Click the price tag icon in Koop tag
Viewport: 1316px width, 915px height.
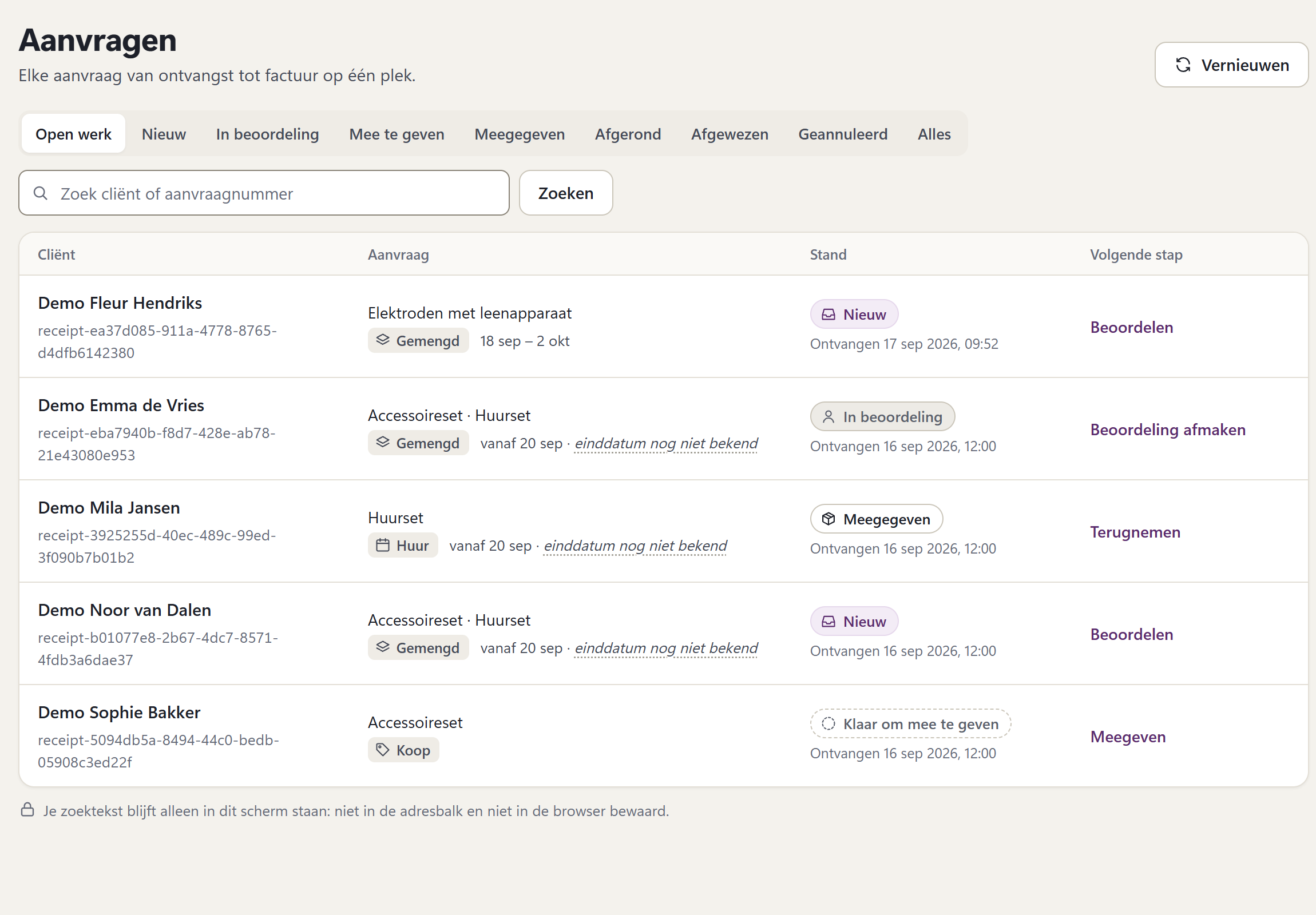382,749
